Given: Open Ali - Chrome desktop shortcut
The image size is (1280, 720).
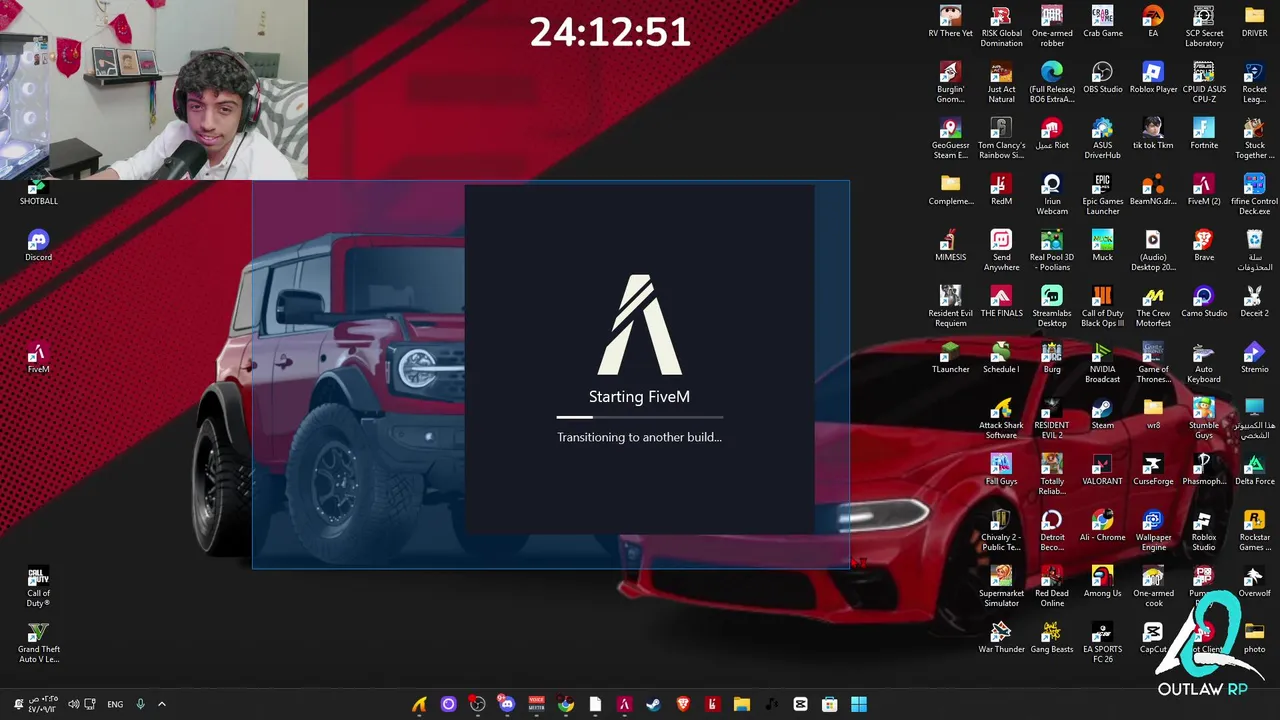Looking at the screenshot, I should pos(1102,526).
